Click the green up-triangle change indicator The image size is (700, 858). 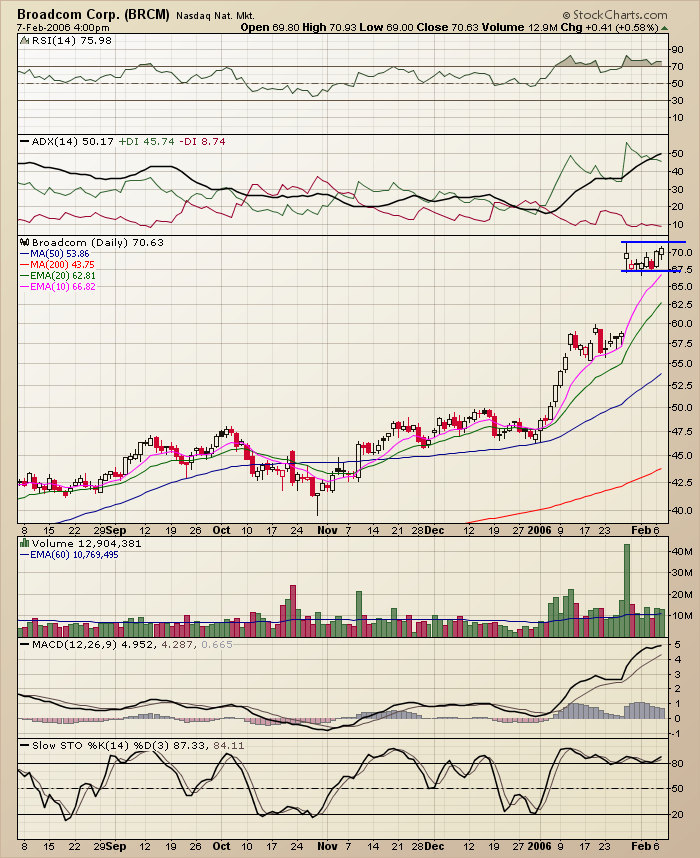coord(664,28)
